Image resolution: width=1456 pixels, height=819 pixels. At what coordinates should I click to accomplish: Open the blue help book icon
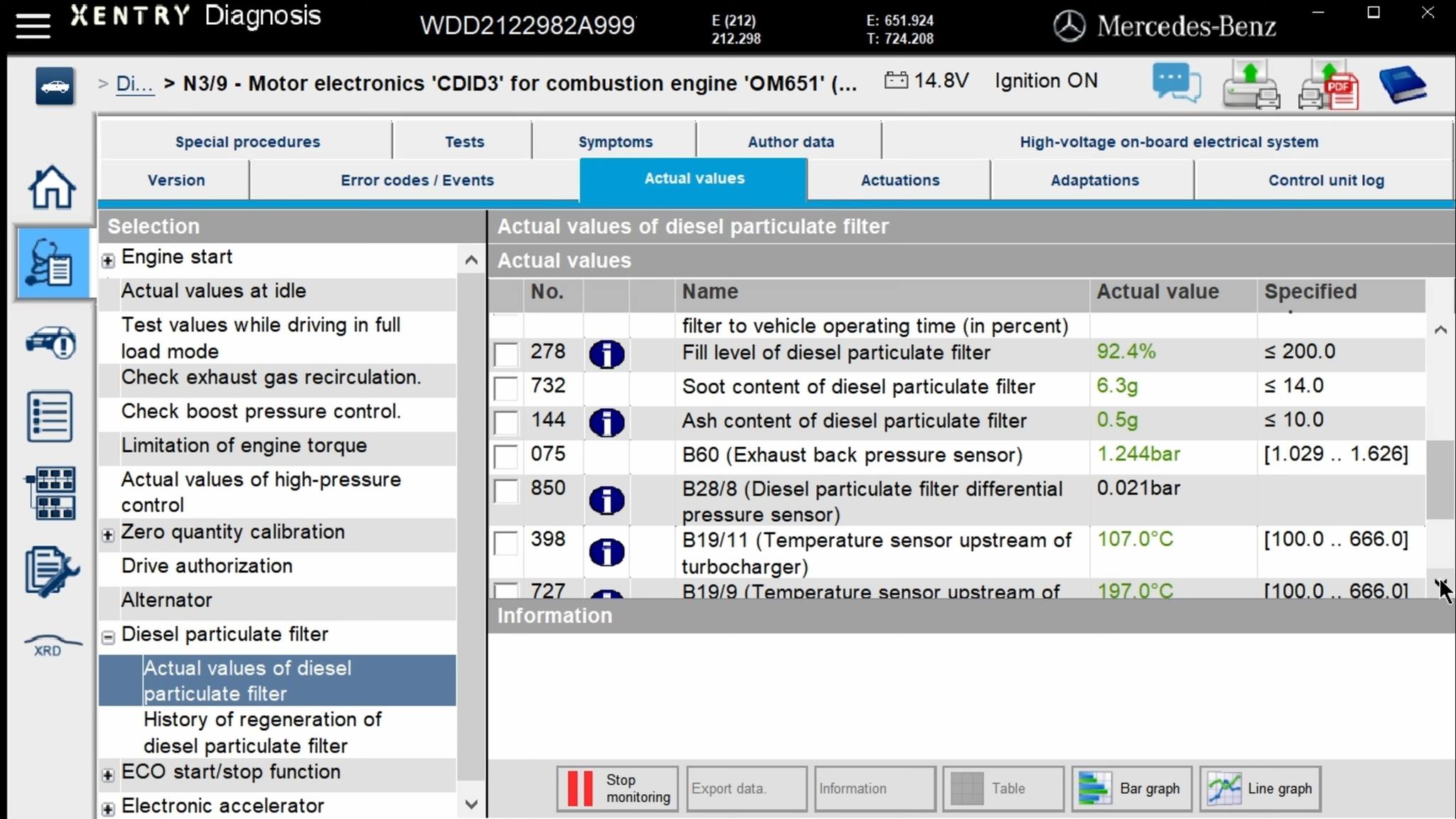click(1402, 85)
